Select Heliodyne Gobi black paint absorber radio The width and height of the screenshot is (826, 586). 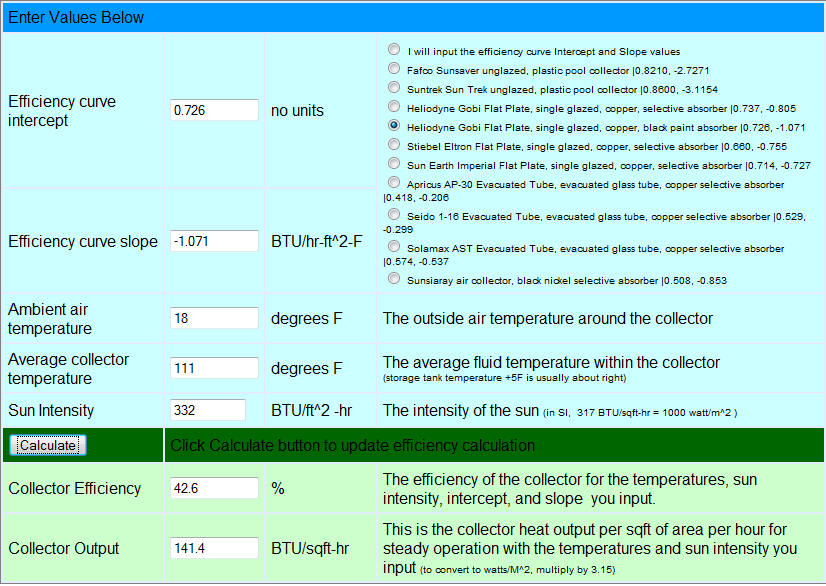(x=394, y=125)
